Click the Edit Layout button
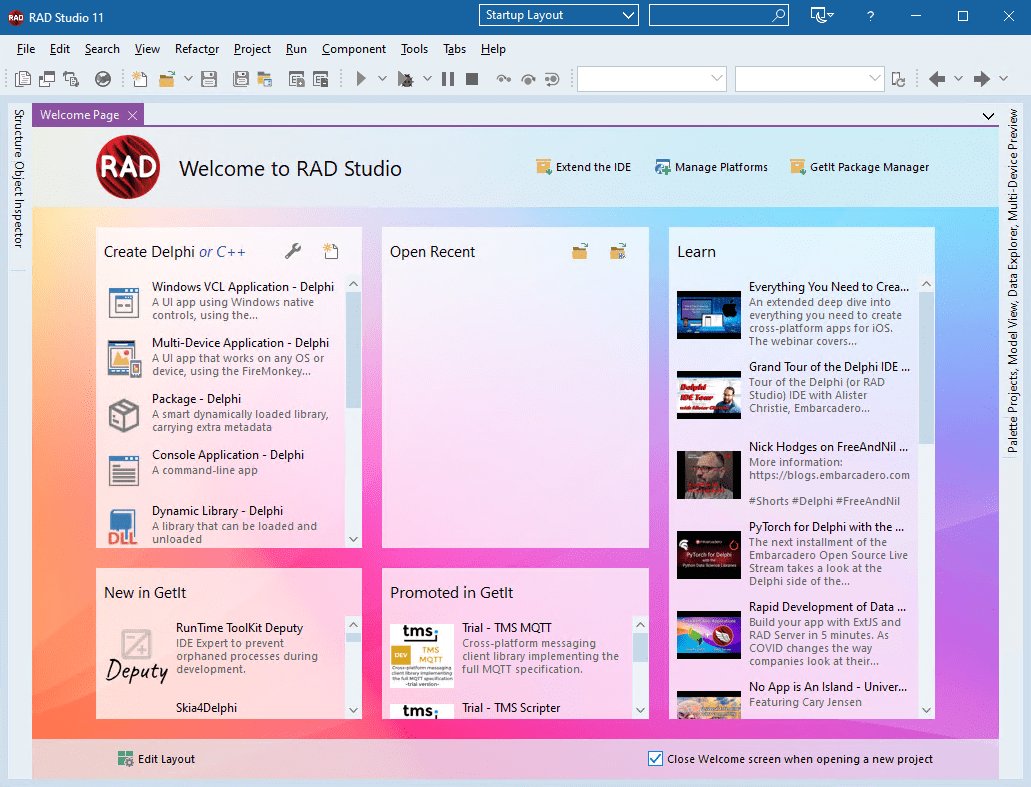The width and height of the screenshot is (1031, 787). click(x=156, y=759)
